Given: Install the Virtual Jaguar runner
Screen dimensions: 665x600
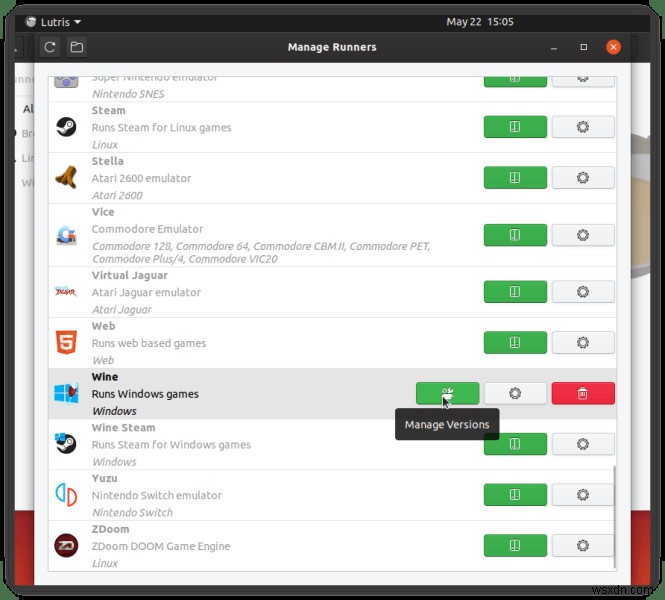Looking at the screenshot, I should (515, 292).
